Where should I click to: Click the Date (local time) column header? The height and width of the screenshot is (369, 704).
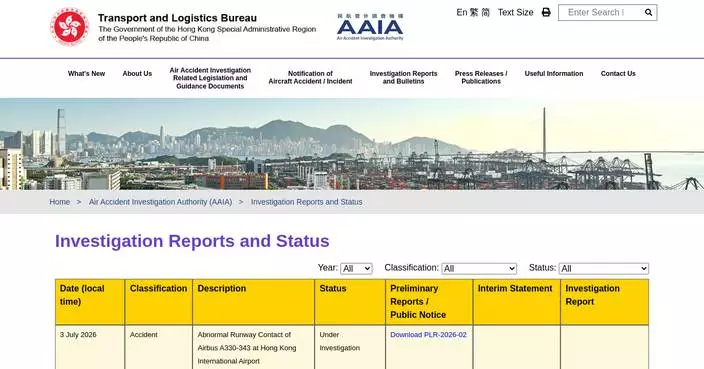click(x=90, y=302)
